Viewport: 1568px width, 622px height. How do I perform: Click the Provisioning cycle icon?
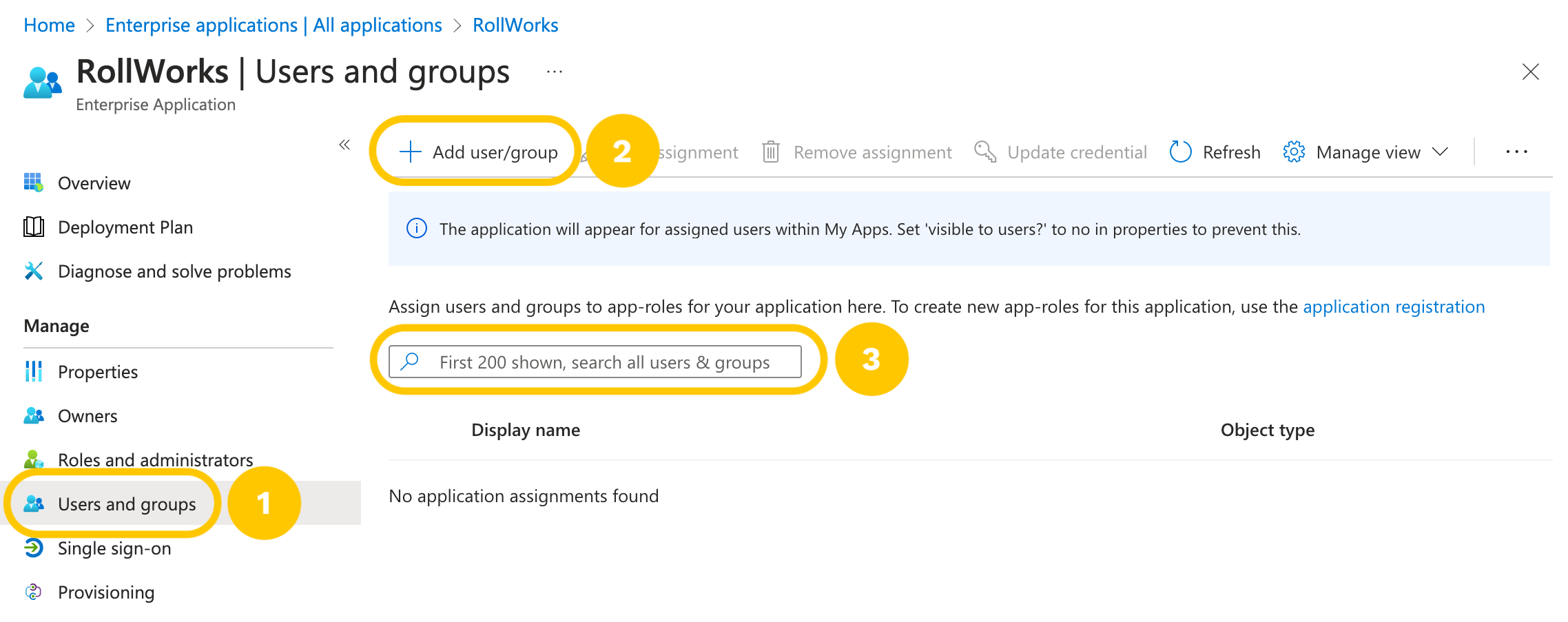click(x=33, y=592)
